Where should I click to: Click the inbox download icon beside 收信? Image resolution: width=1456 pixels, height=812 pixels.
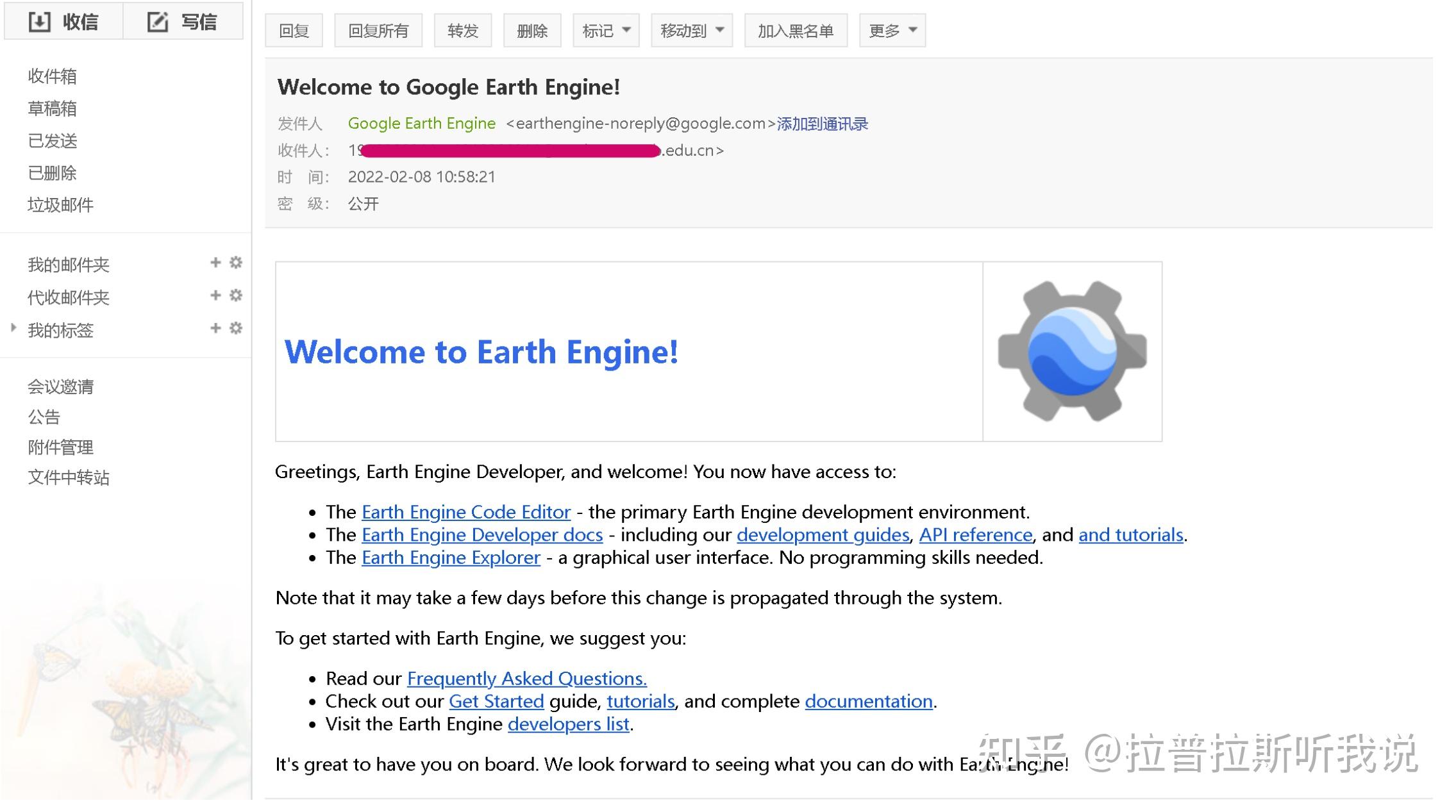tap(39, 22)
